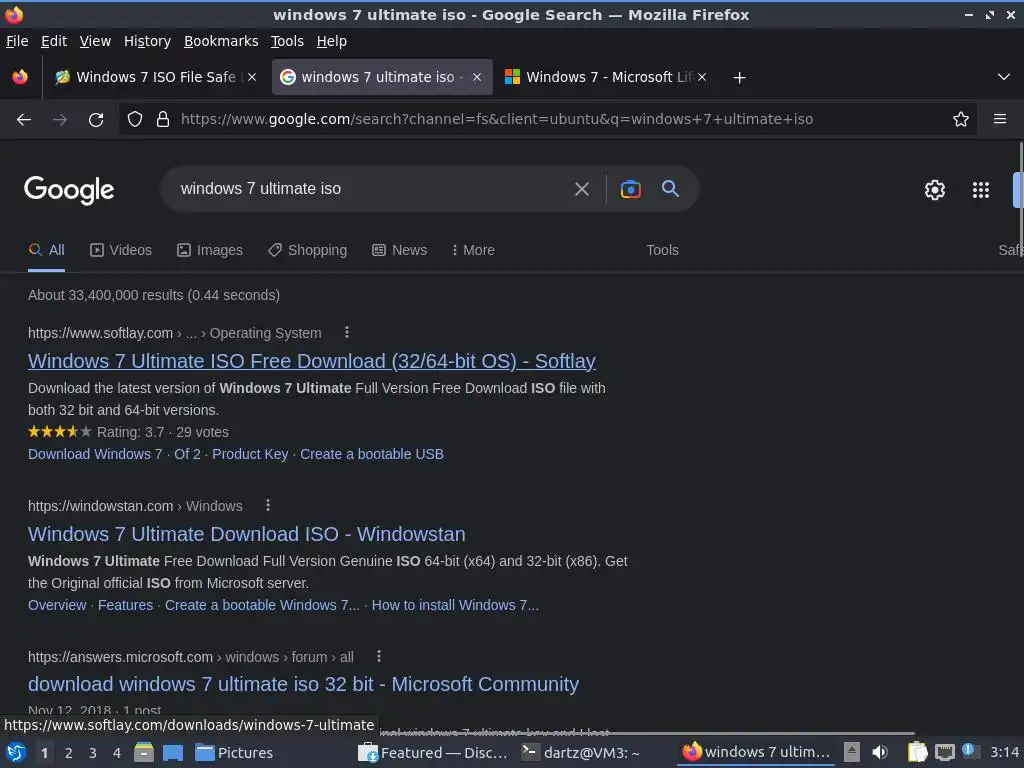This screenshot has height=768, width=1024.
Task: Select the News results filter
Action: coord(400,250)
